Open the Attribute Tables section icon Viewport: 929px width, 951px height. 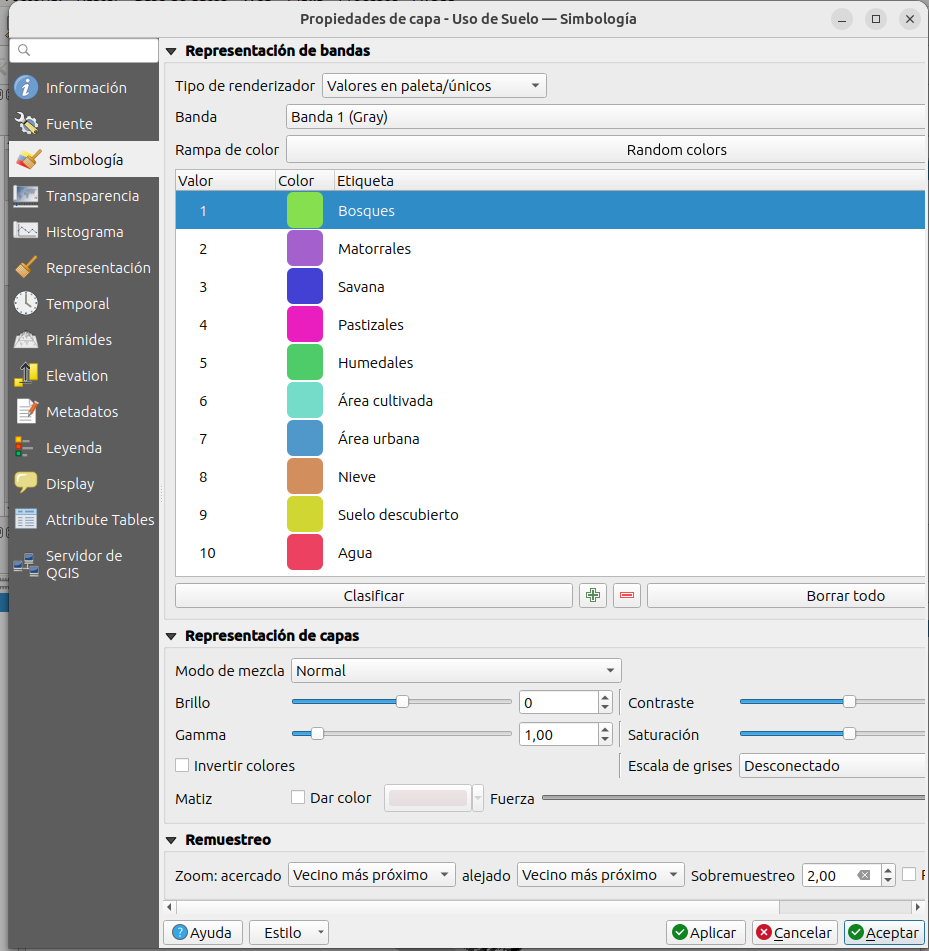click(26, 520)
